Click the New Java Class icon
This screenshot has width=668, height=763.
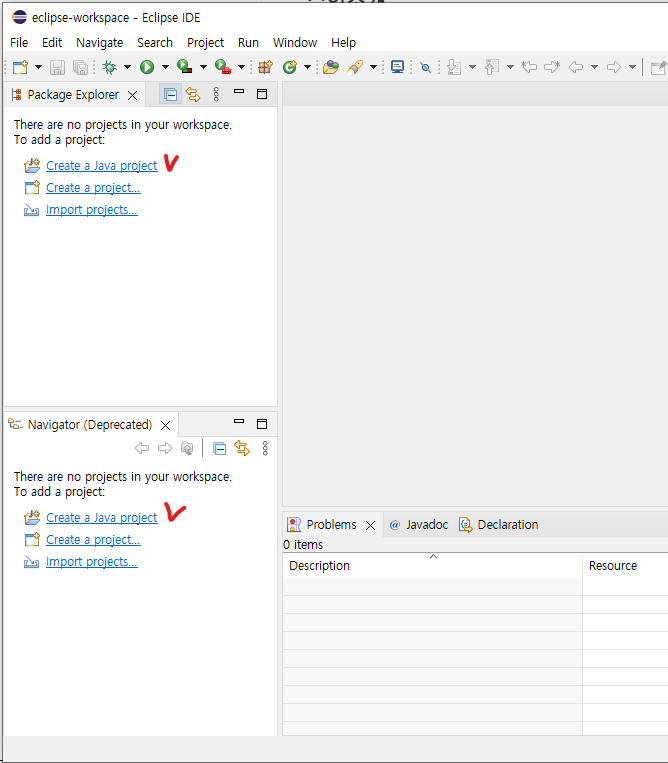[x=290, y=67]
